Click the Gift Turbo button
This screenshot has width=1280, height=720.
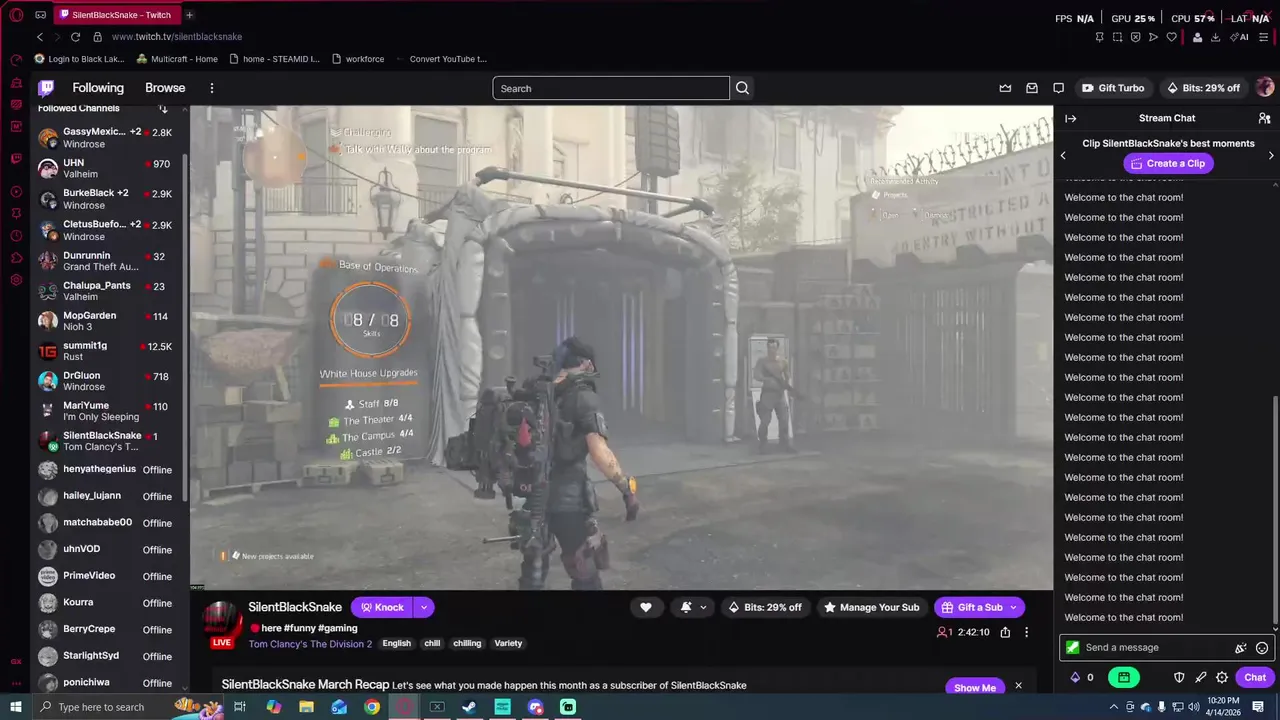tap(1112, 88)
